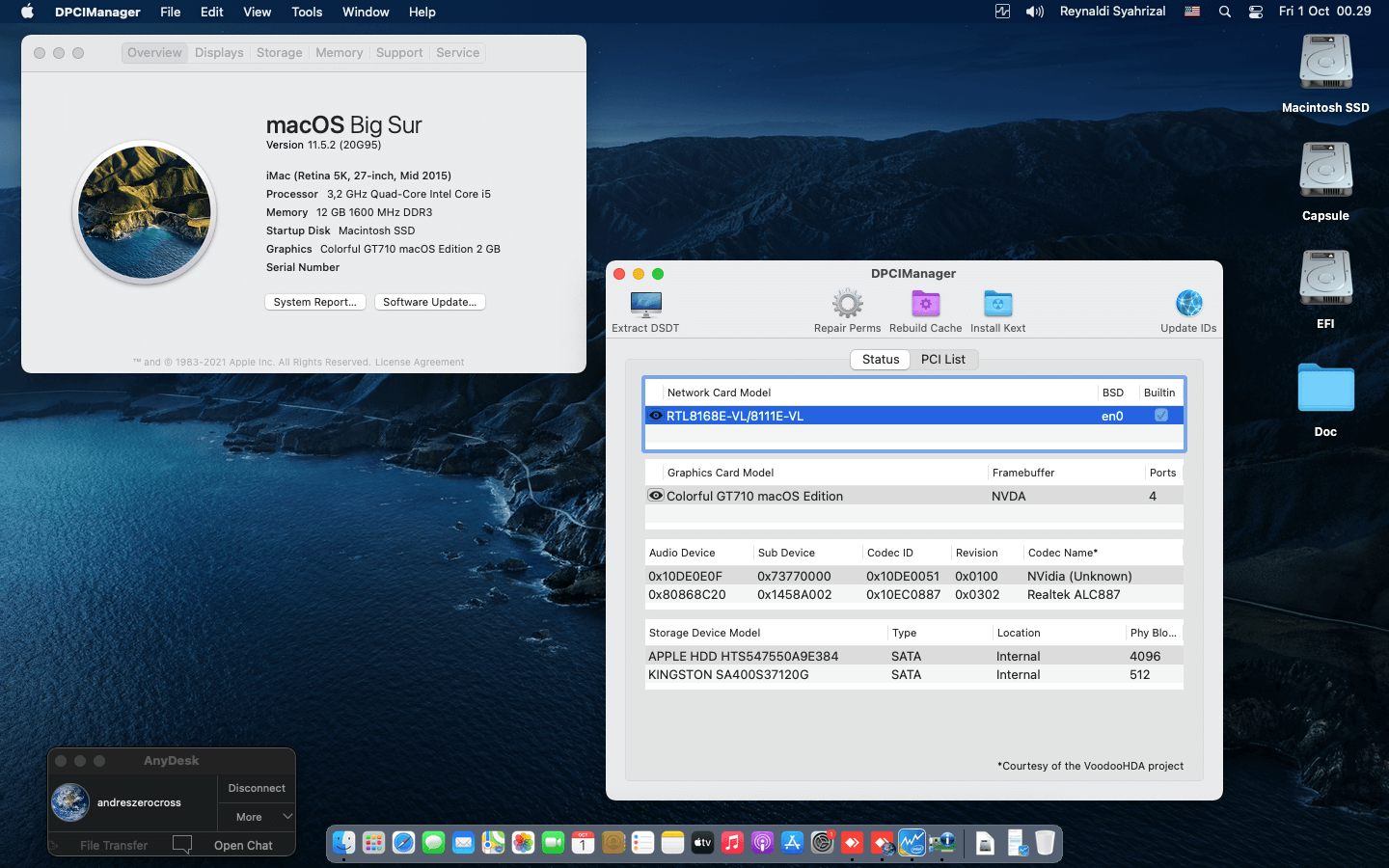Open the File menu
Viewport: 1389px width, 868px height.
(x=171, y=12)
